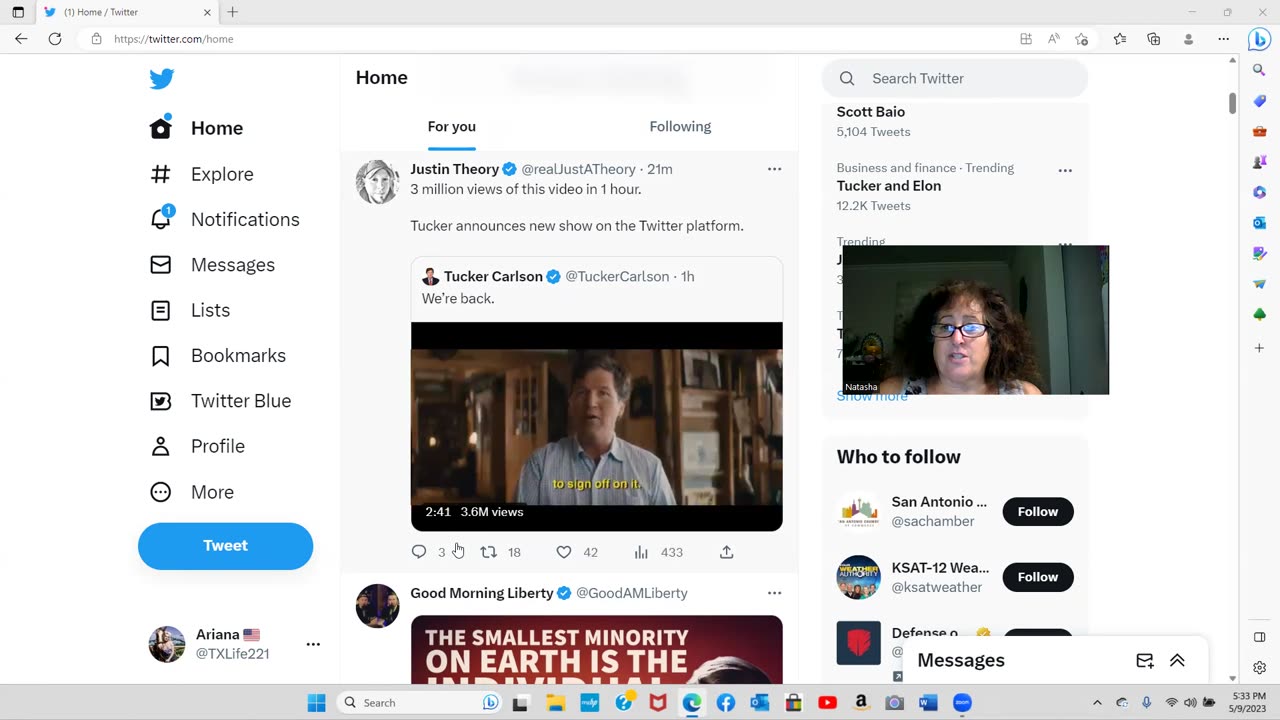The width and height of the screenshot is (1280, 720).
Task: Like the Justin Theory tweet
Action: 564,552
